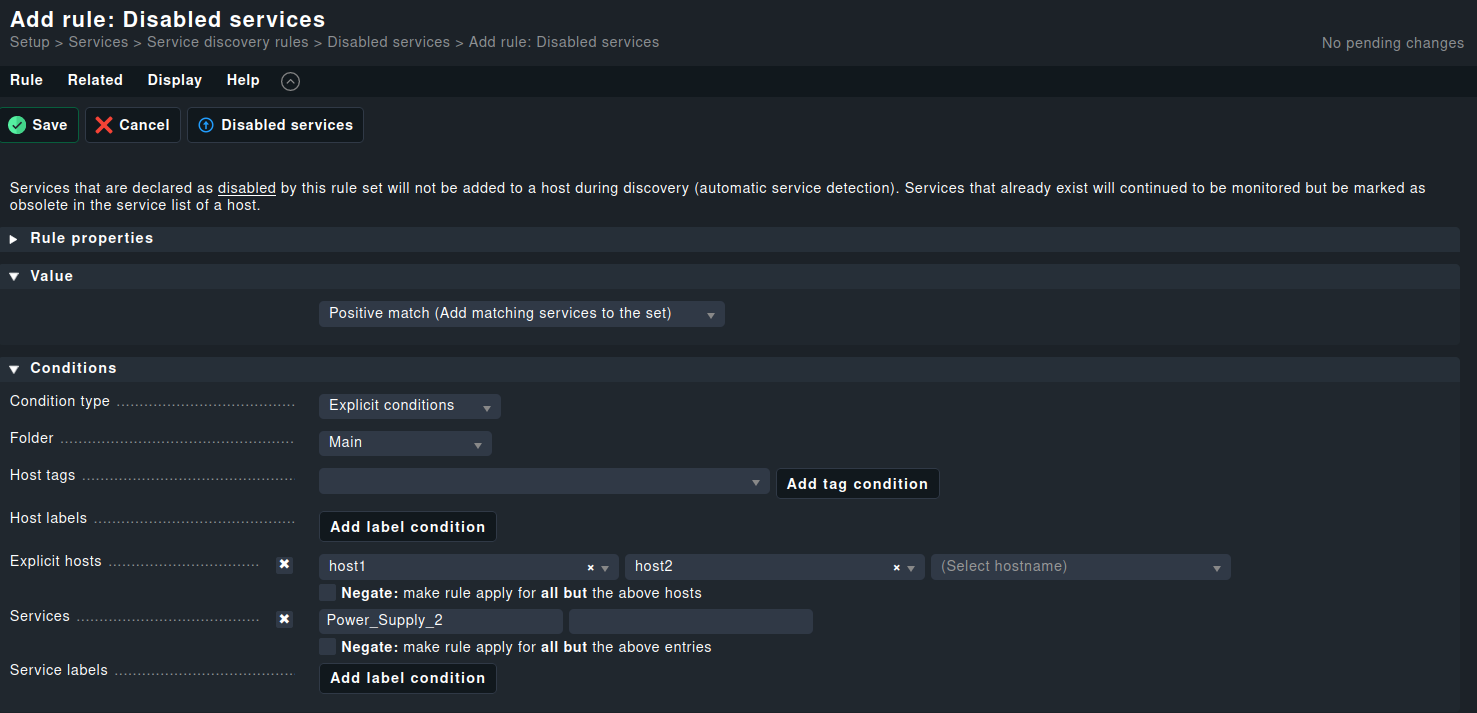Viewport: 1477px width, 713px height.
Task: Clear host1 using its small x
Action: [590, 568]
